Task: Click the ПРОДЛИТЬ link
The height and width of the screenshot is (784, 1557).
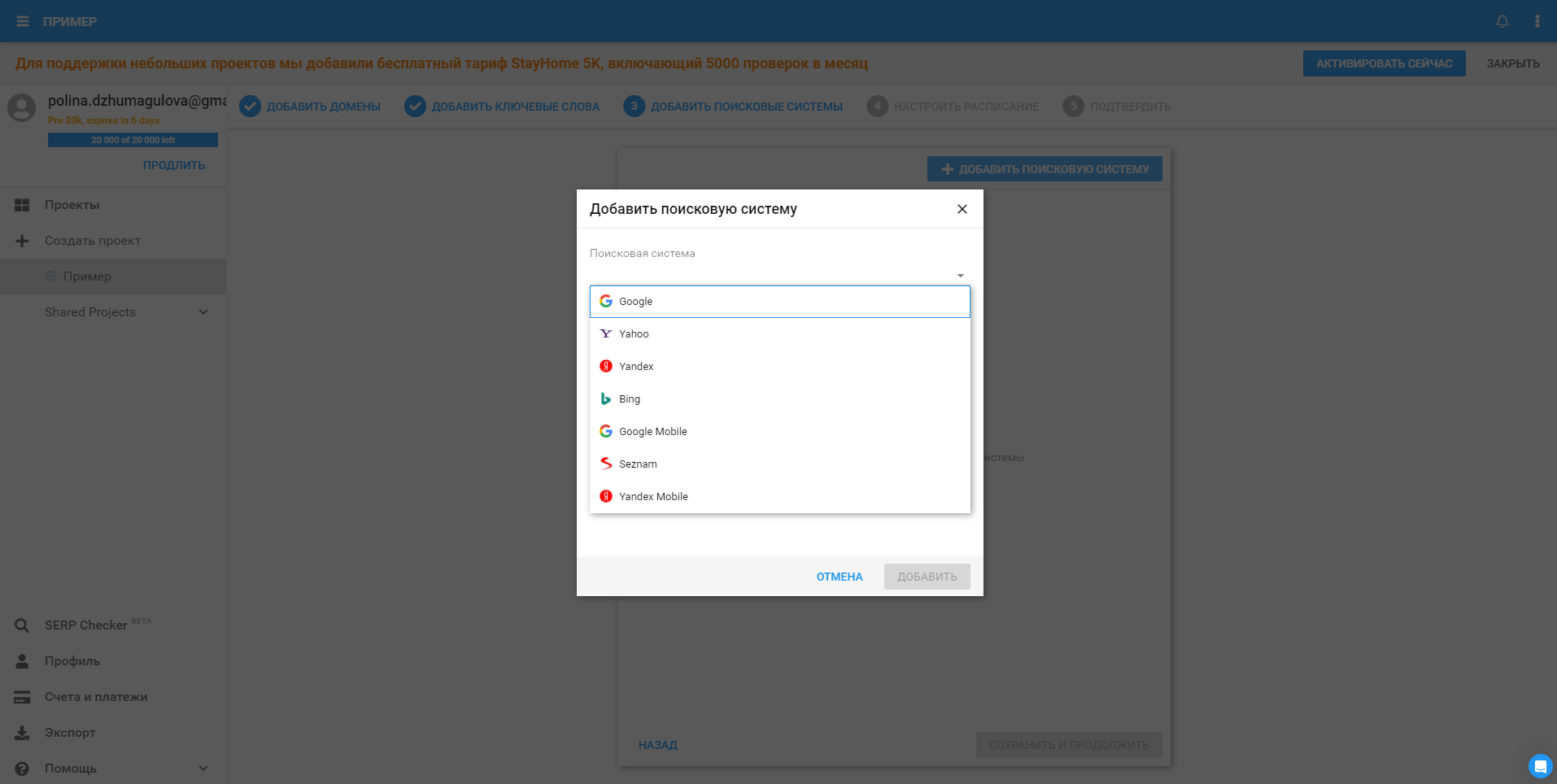Action: click(174, 165)
